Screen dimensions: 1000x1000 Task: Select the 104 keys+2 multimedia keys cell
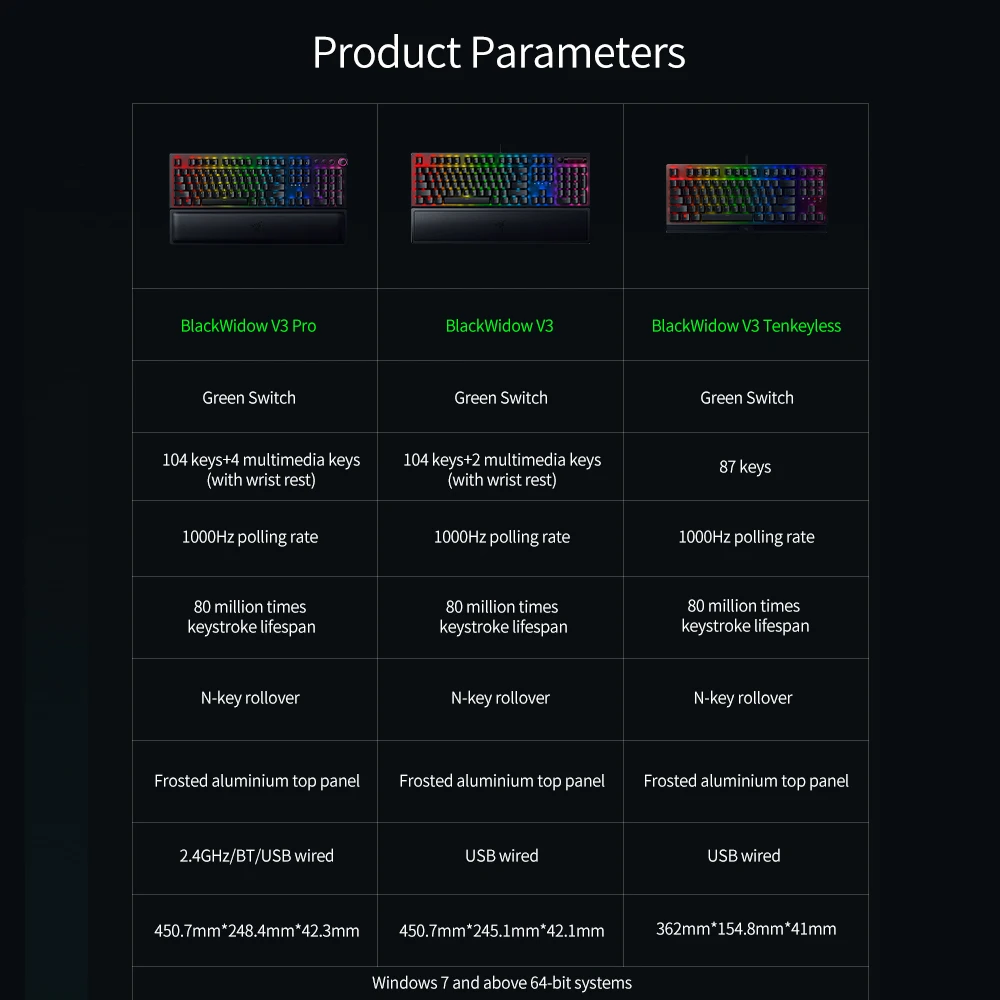(502, 470)
